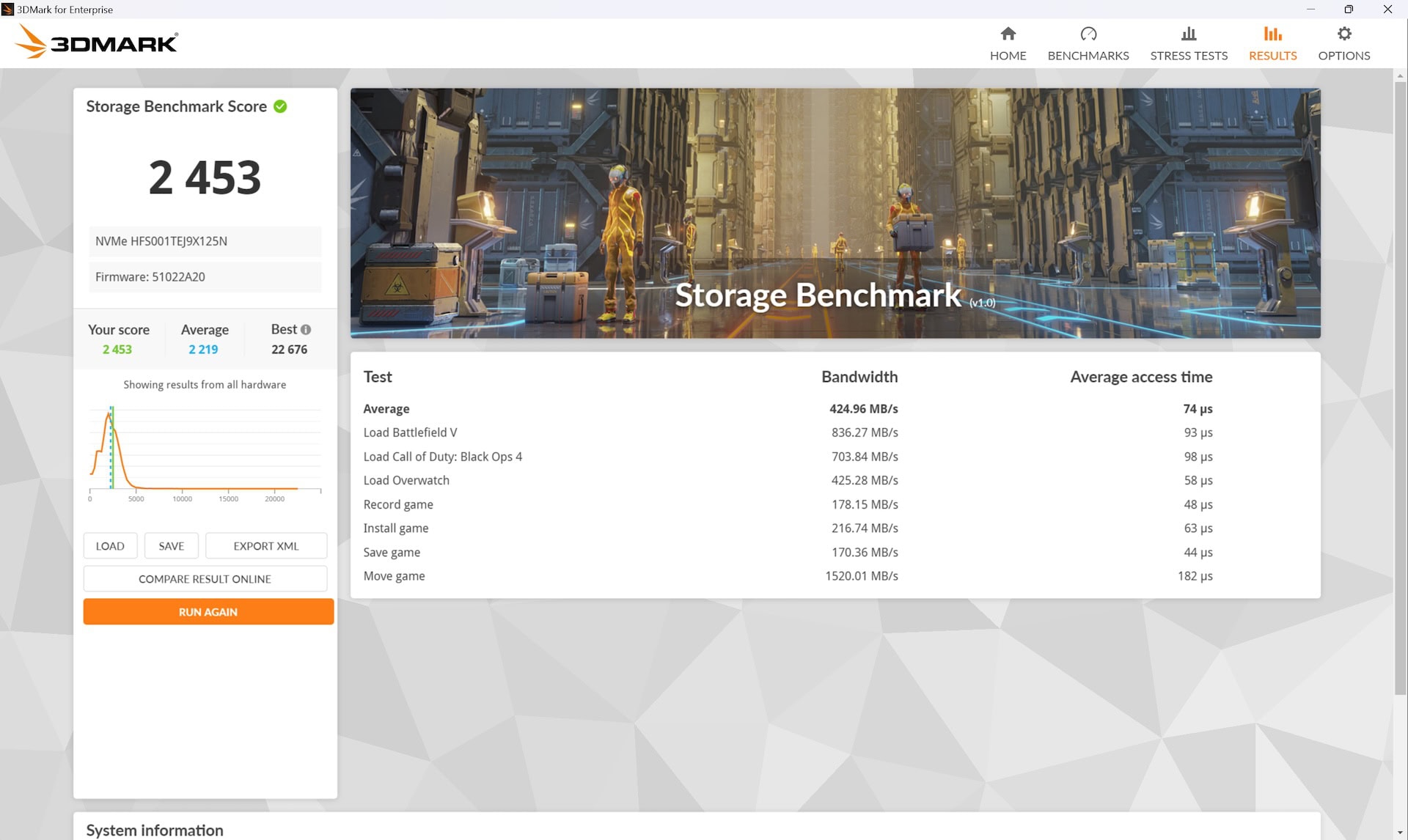Scroll down the results scrollbar
Viewport: 1408px width, 840px height.
[x=1401, y=833]
